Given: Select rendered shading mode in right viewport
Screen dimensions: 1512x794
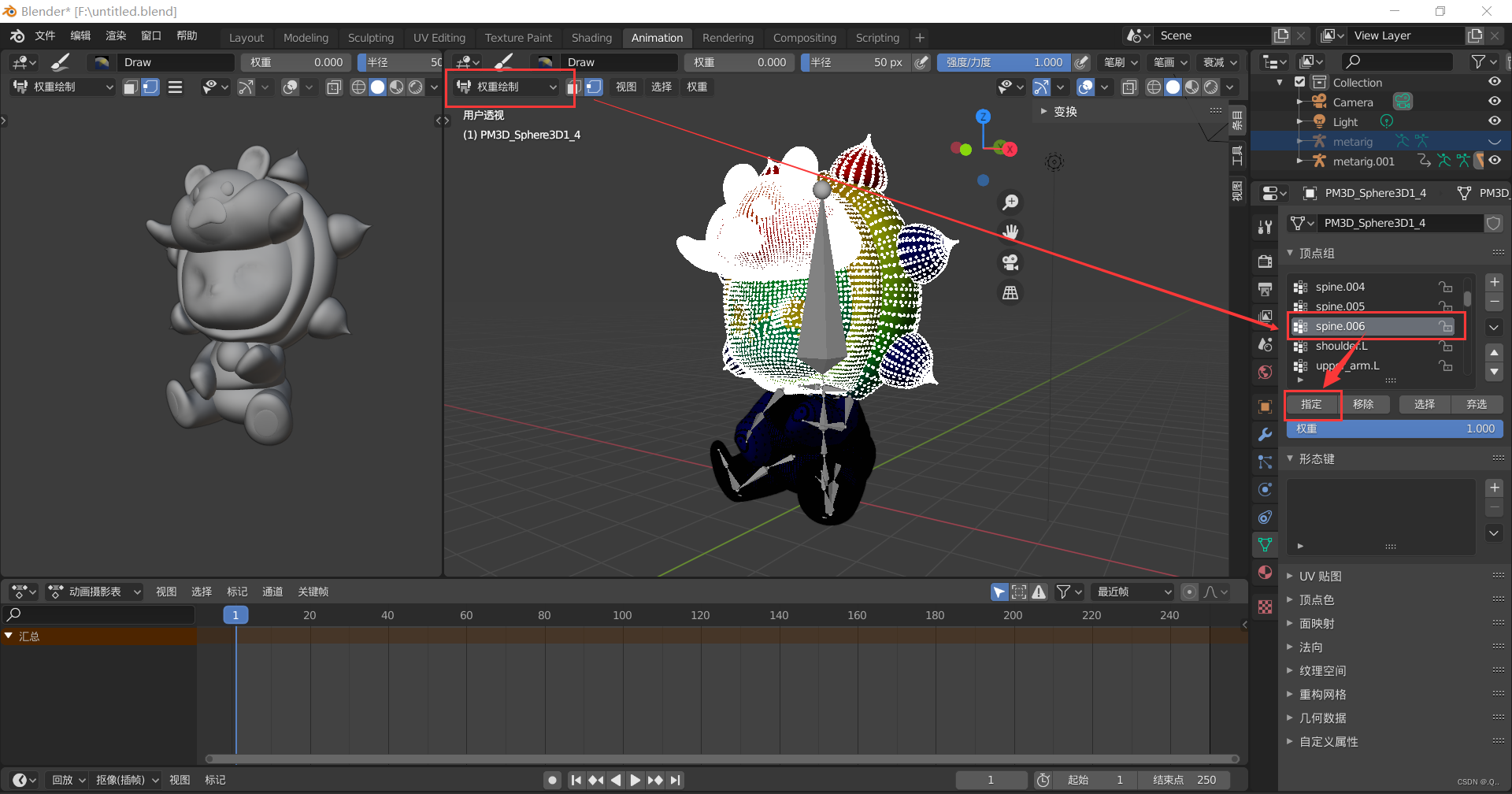Looking at the screenshot, I should [x=1211, y=87].
